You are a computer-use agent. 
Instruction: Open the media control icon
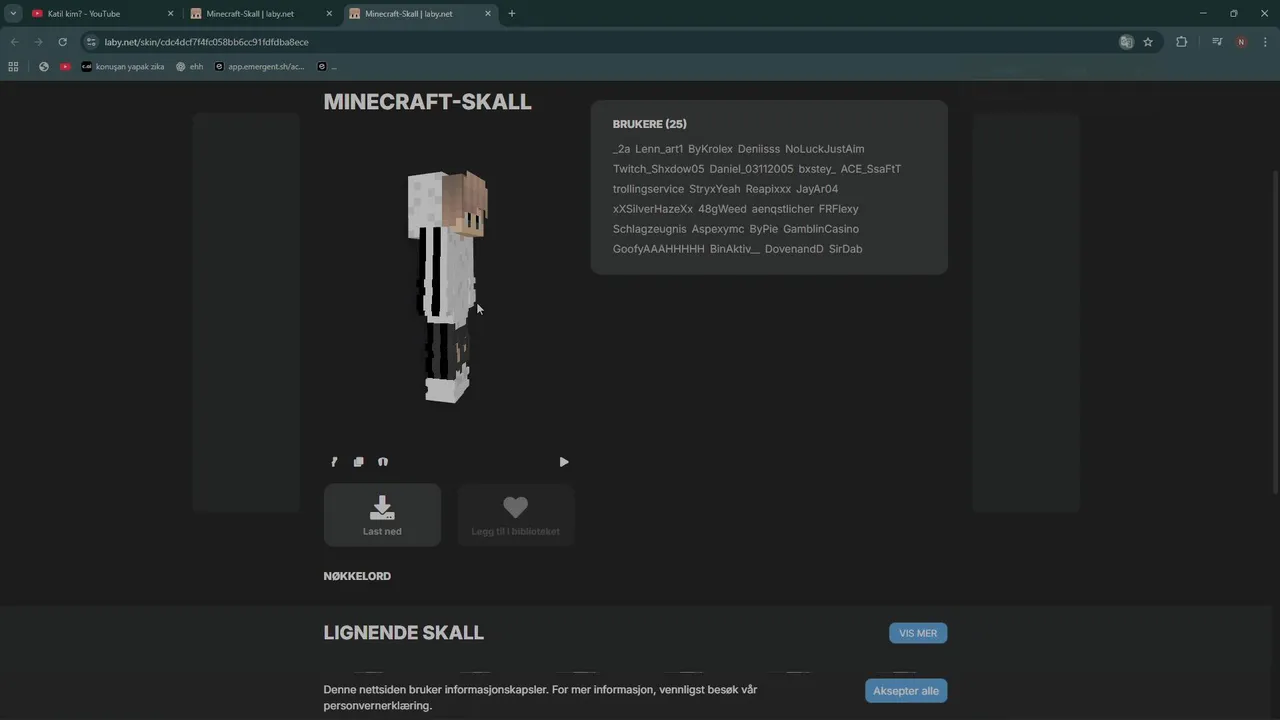[x=1217, y=42]
